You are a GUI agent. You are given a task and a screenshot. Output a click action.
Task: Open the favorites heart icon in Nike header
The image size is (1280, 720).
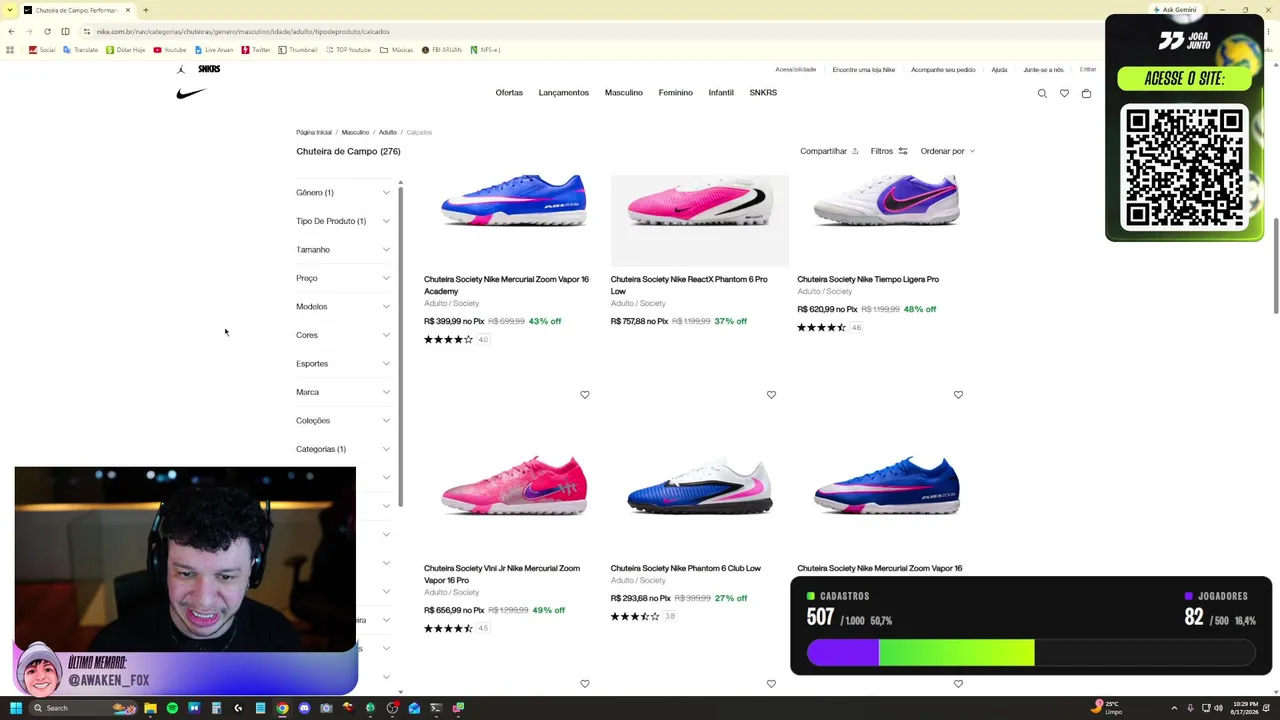[x=1064, y=93]
